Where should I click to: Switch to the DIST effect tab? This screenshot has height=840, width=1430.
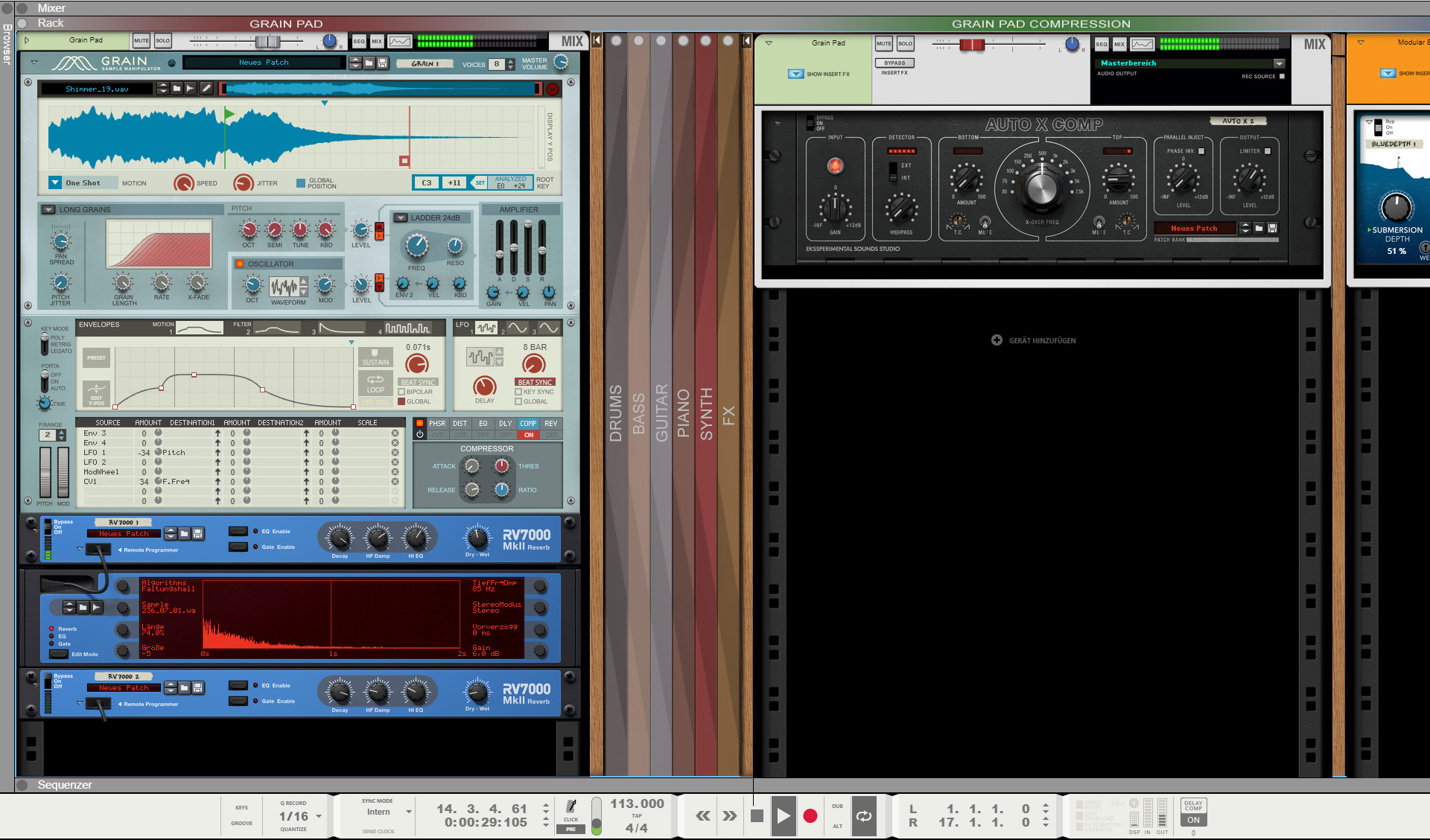tap(460, 423)
